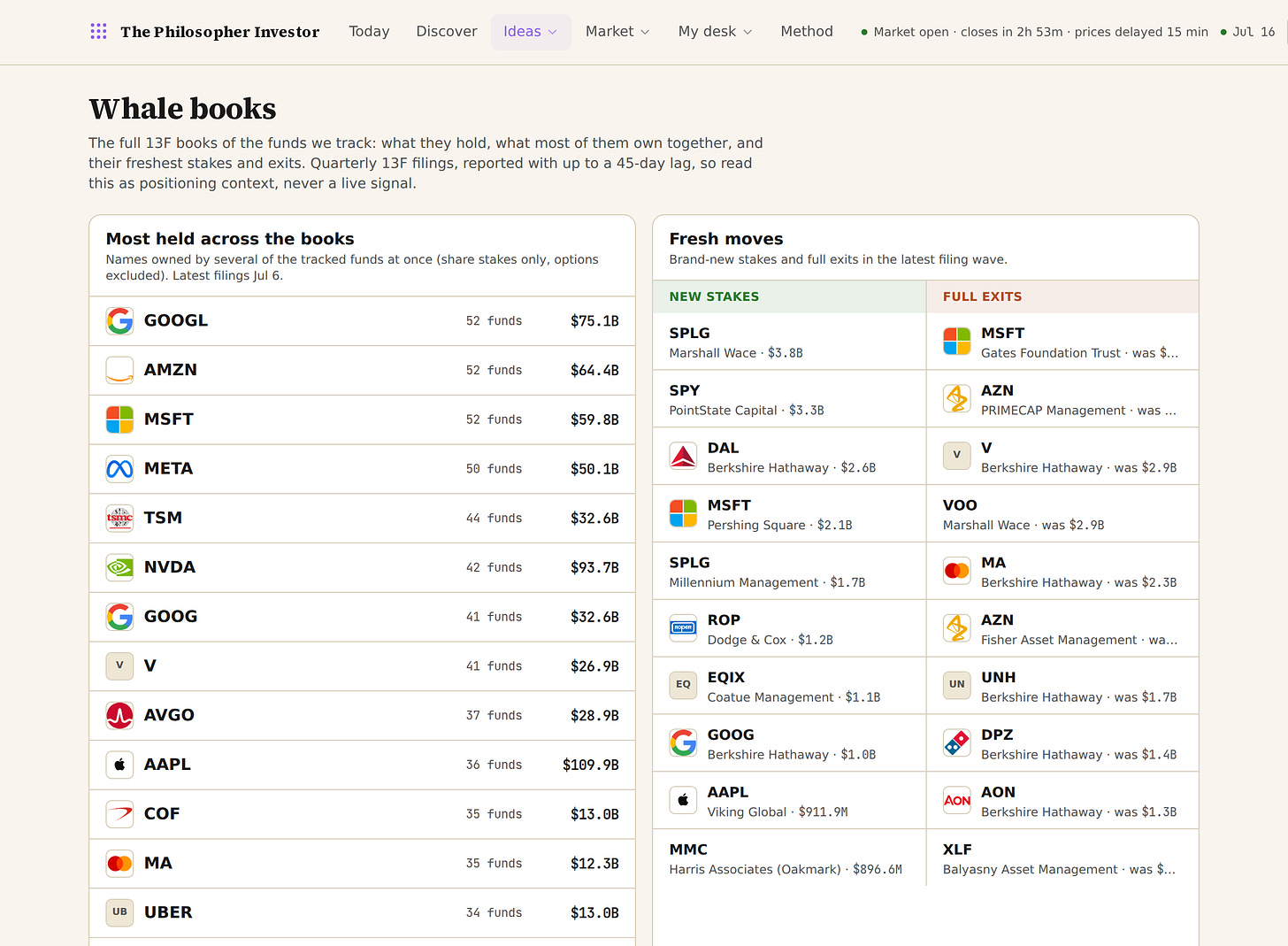This screenshot has height=946, width=1288.
Task: Open VOO Marshall Wace full exit
Action: coord(1062,513)
